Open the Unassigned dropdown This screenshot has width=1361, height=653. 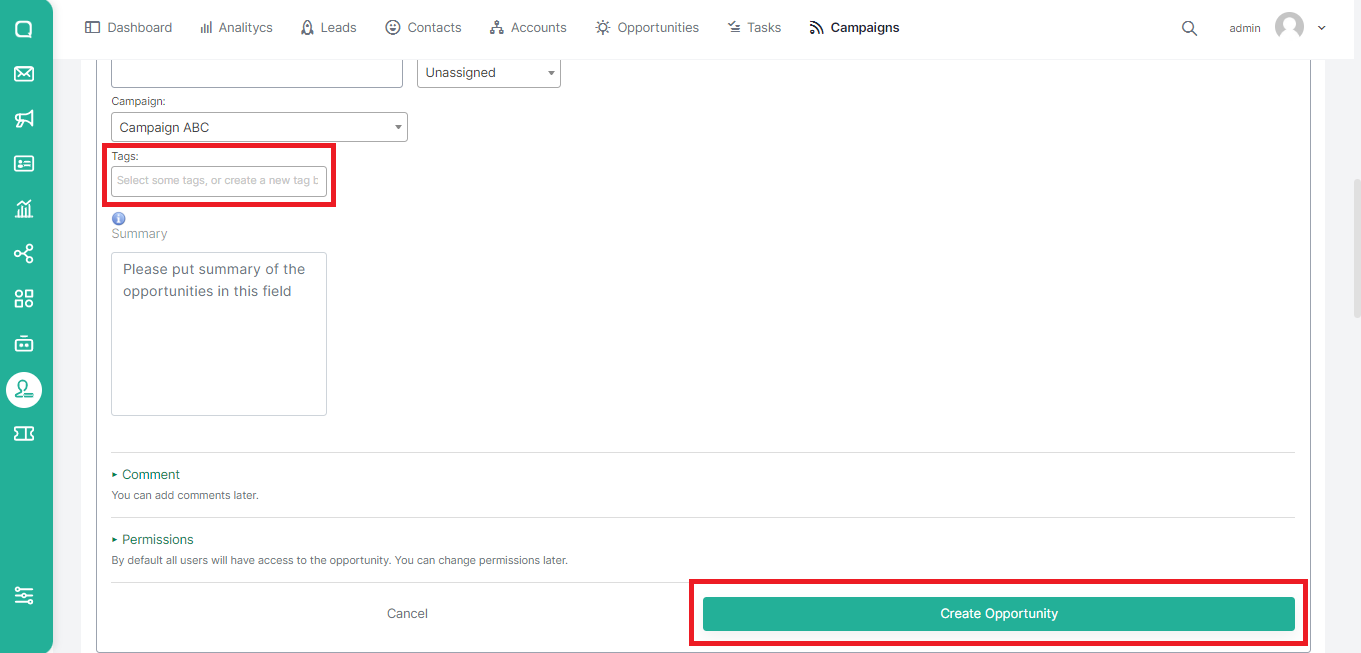[489, 73]
